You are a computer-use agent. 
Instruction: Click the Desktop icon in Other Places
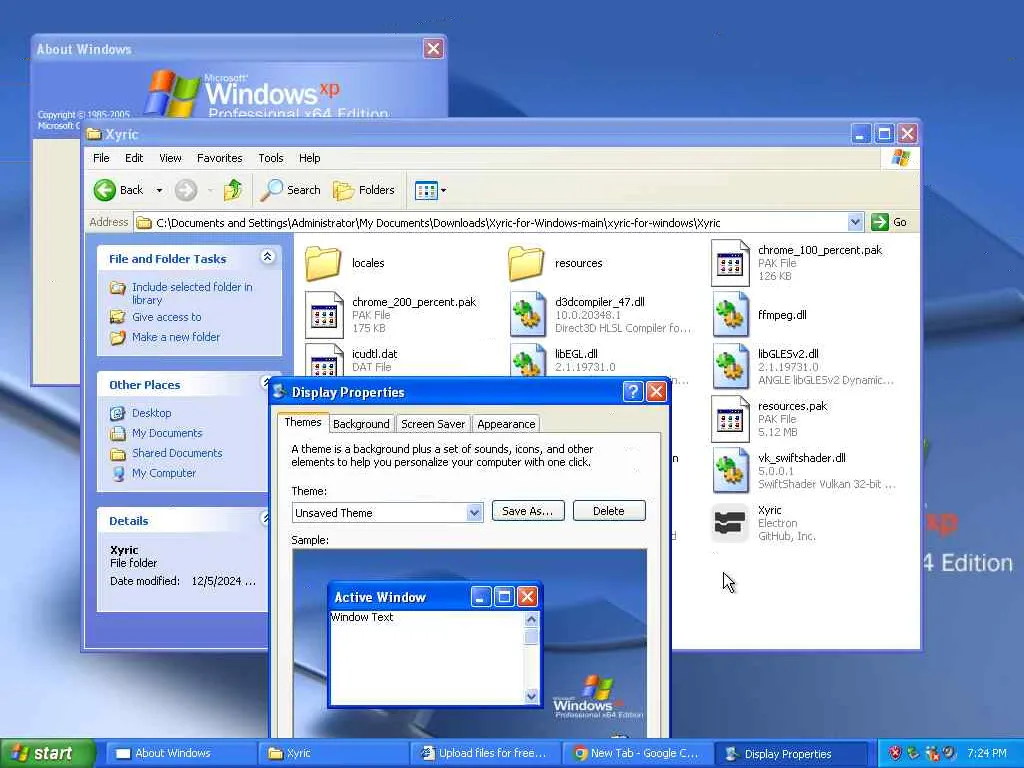(x=118, y=413)
